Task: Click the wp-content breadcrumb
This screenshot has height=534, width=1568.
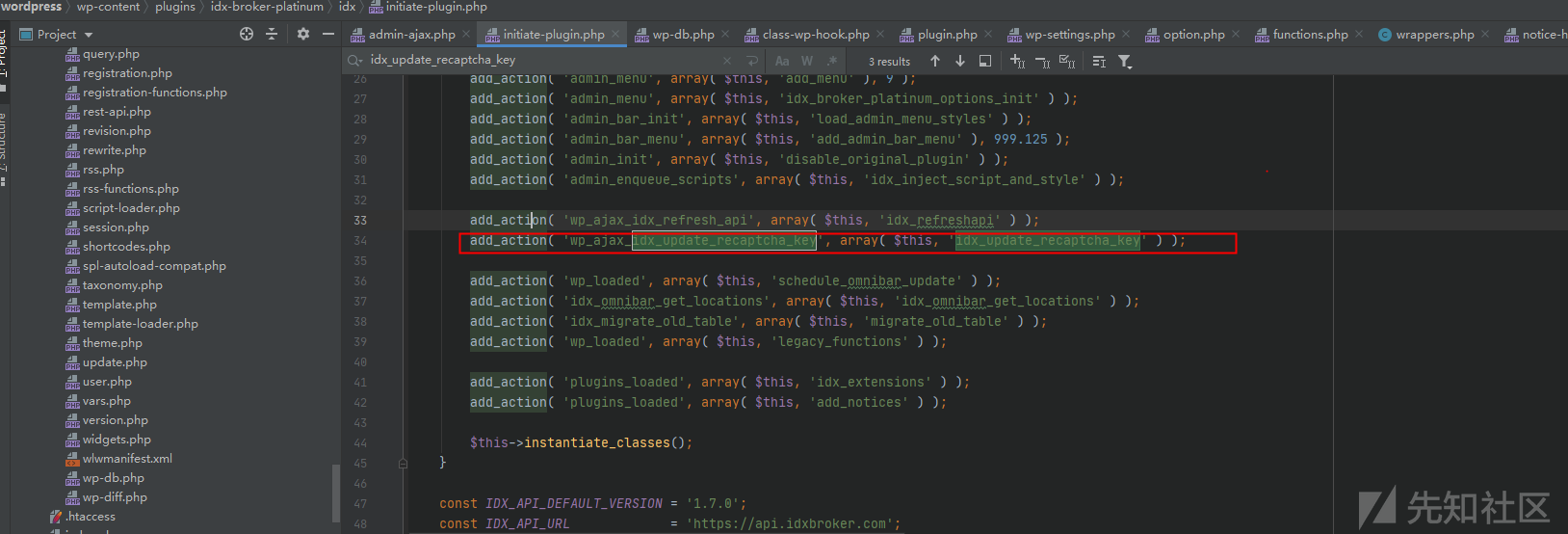Action: [x=108, y=7]
